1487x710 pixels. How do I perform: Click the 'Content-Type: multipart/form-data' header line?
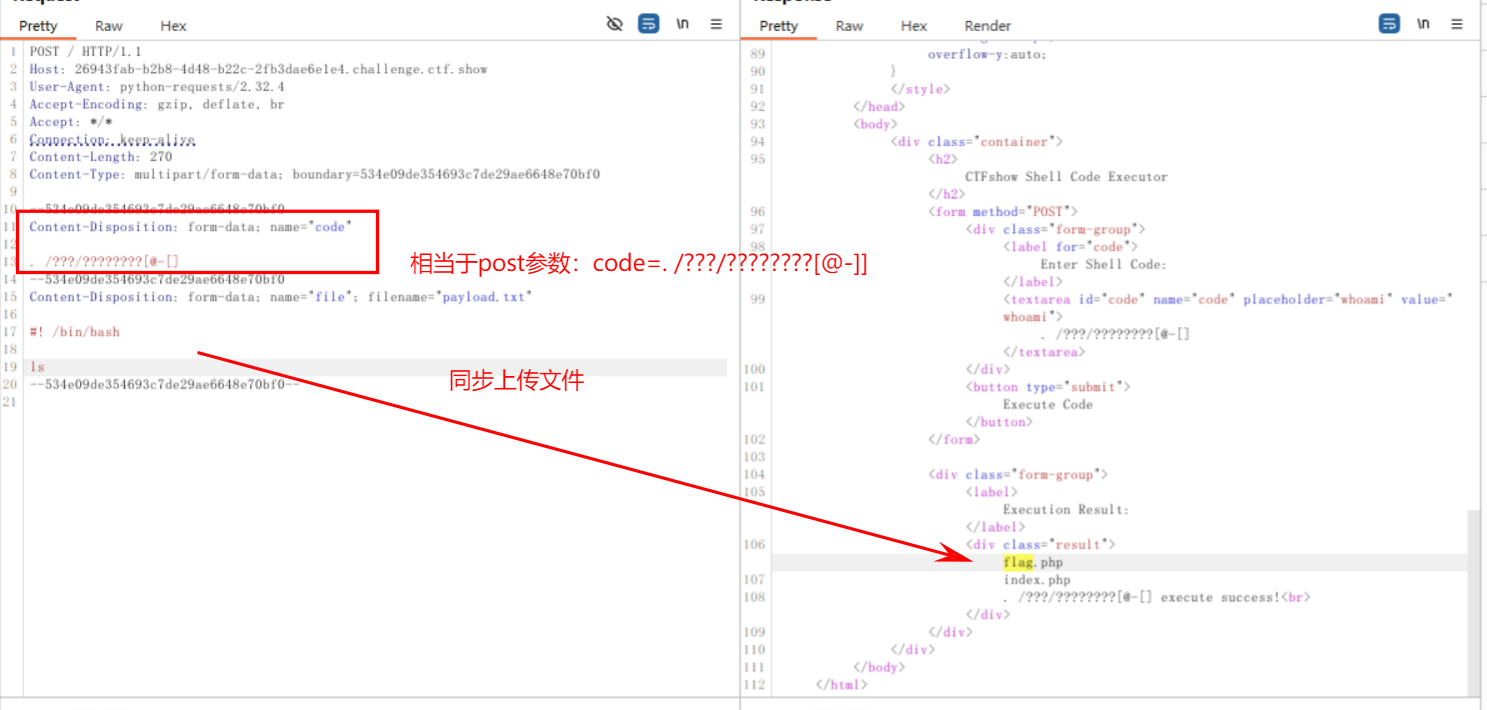click(314, 174)
